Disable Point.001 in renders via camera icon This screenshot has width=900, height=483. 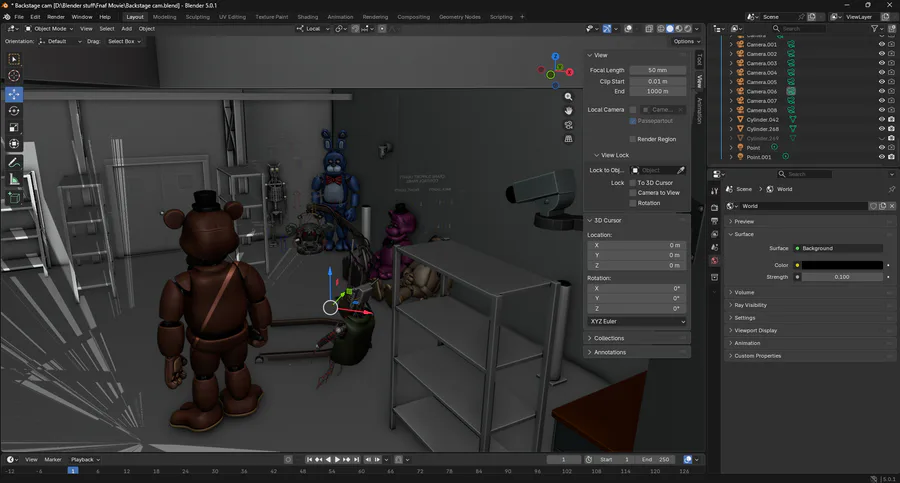(x=891, y=157)
